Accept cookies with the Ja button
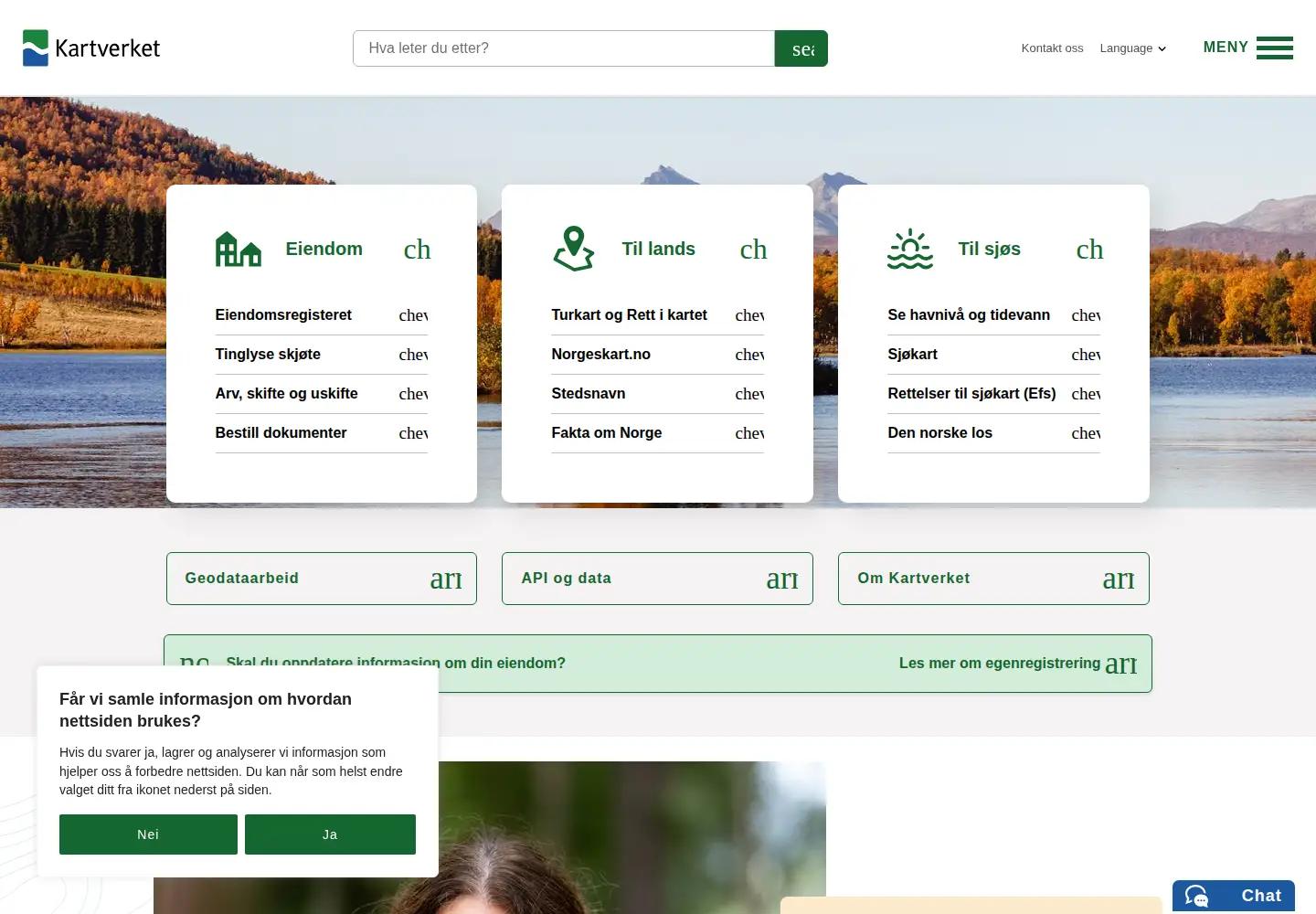The image size is (1316, 914). (x=330, y=834)
